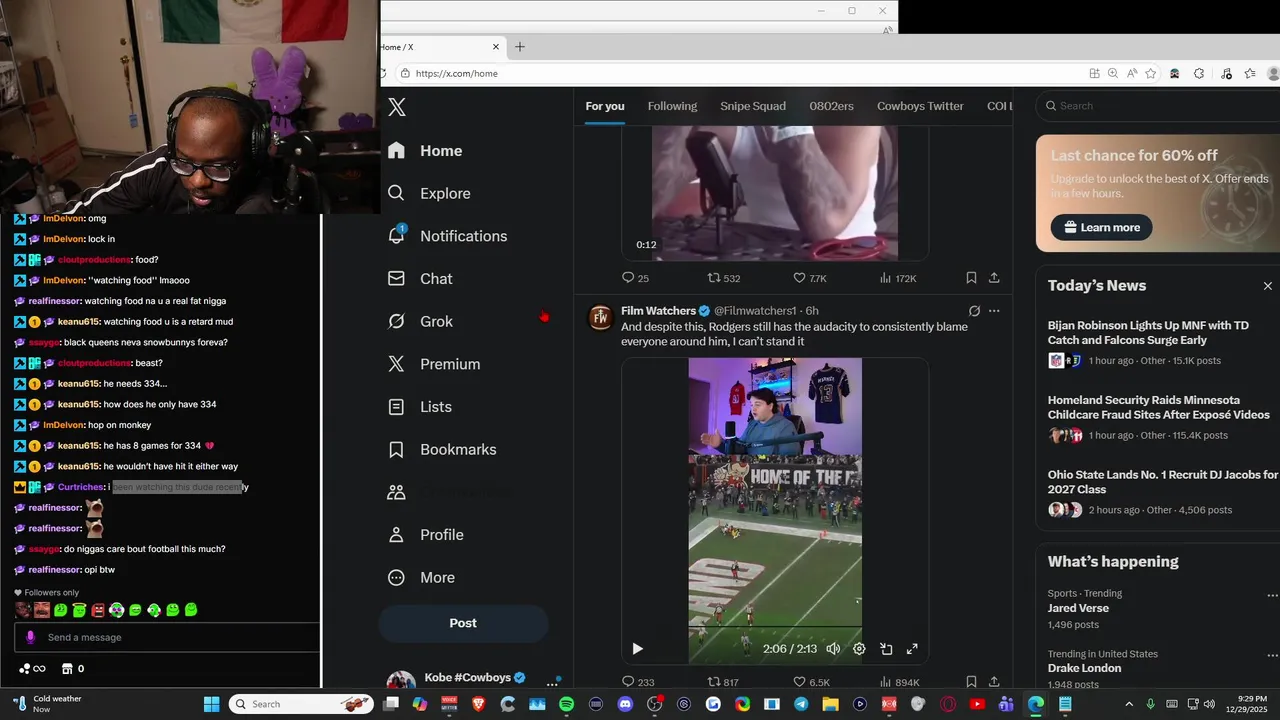Image resolution: width=1280 pixels, height=720 pixels.
Task: Click the Send a message chat box
Action: point(167,637)
